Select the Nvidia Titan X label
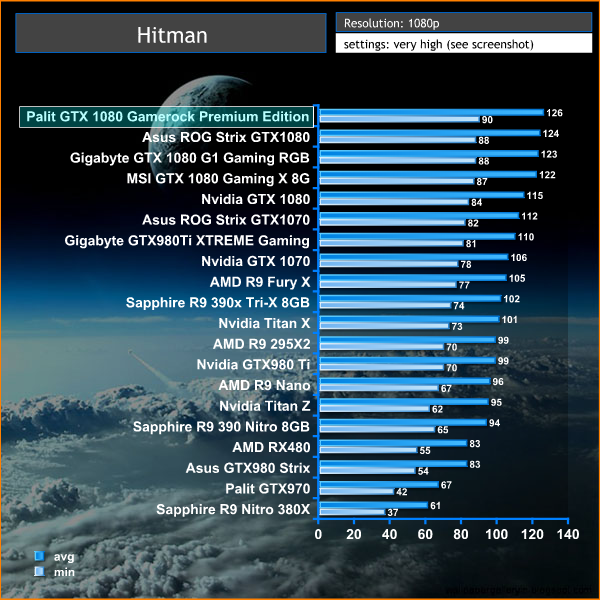Screen dimensions: 600x600 (x=264, y=323)
